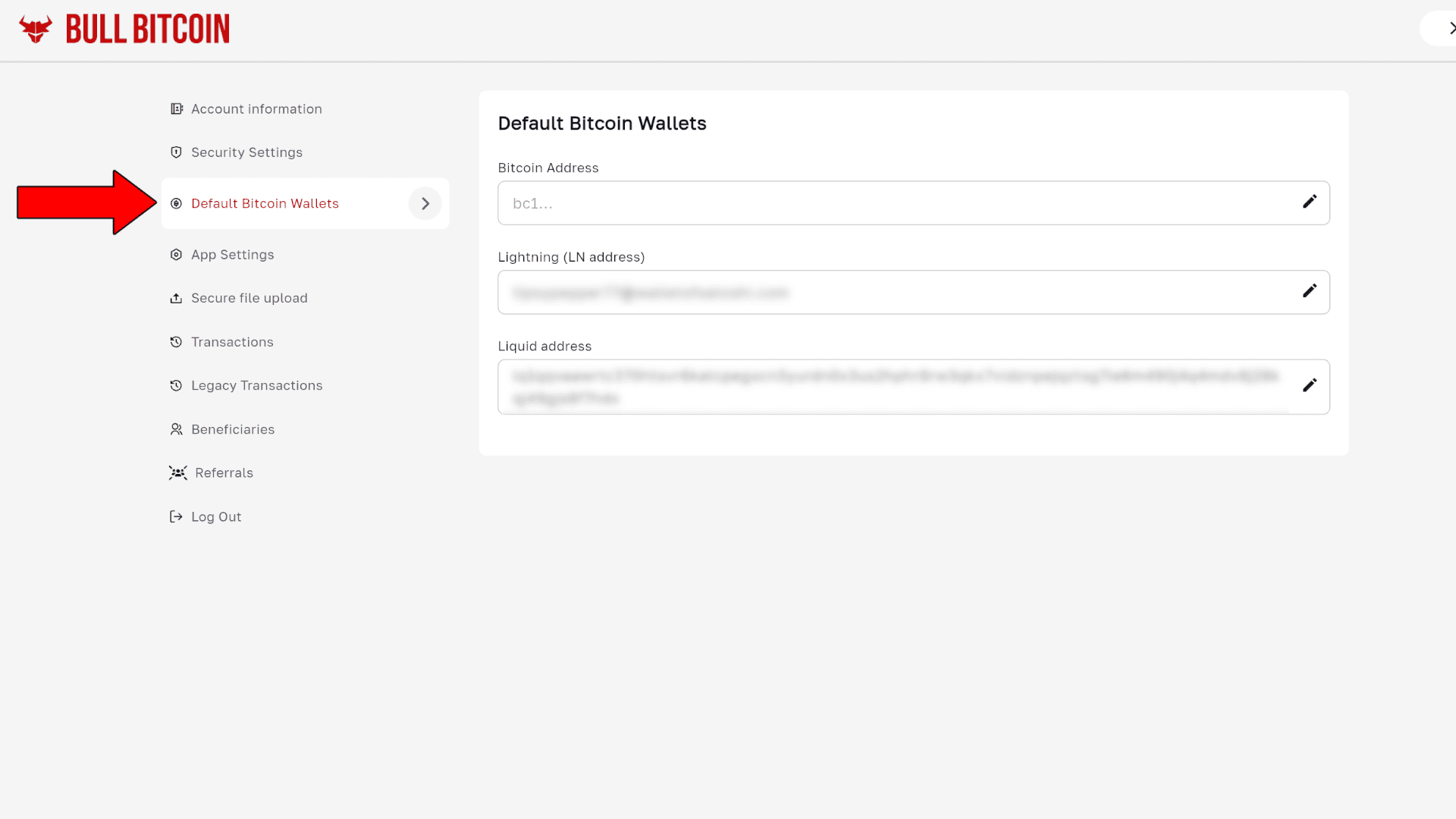
Task: Open the Beneficiaries page
Action: (233, 429)
